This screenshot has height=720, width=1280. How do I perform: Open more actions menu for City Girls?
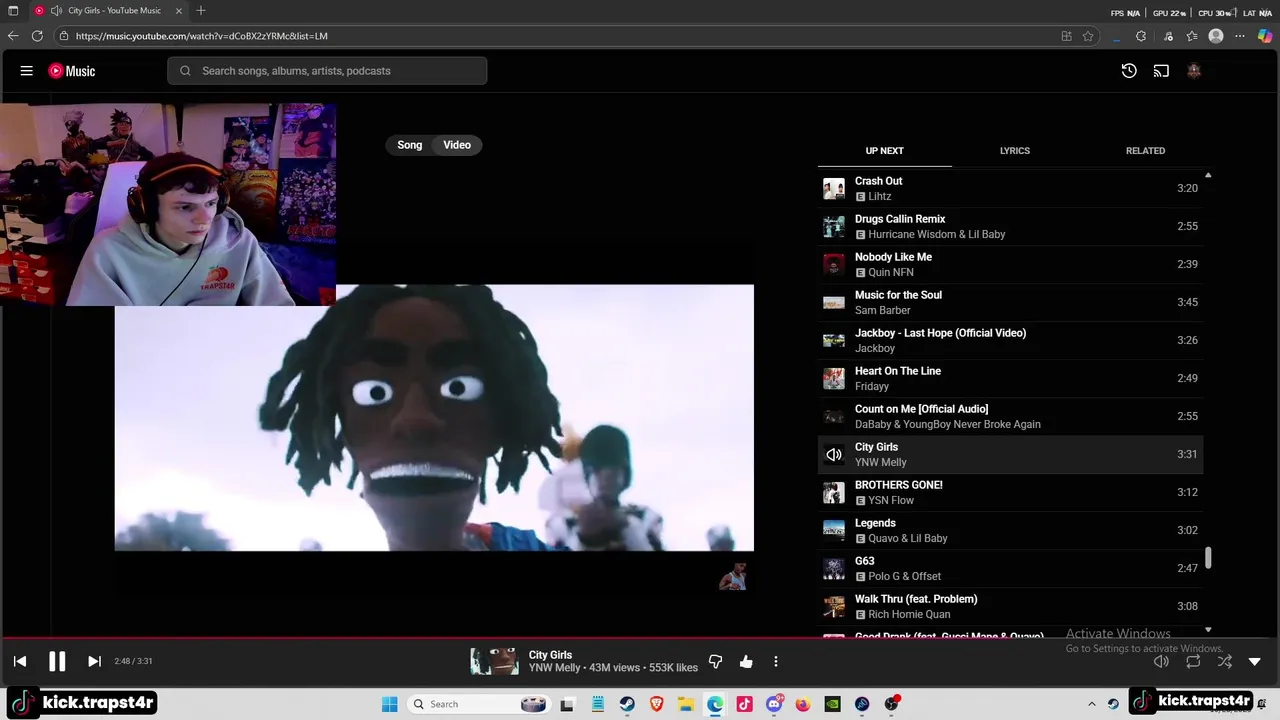pyautogui.click(x=776, y=661)
